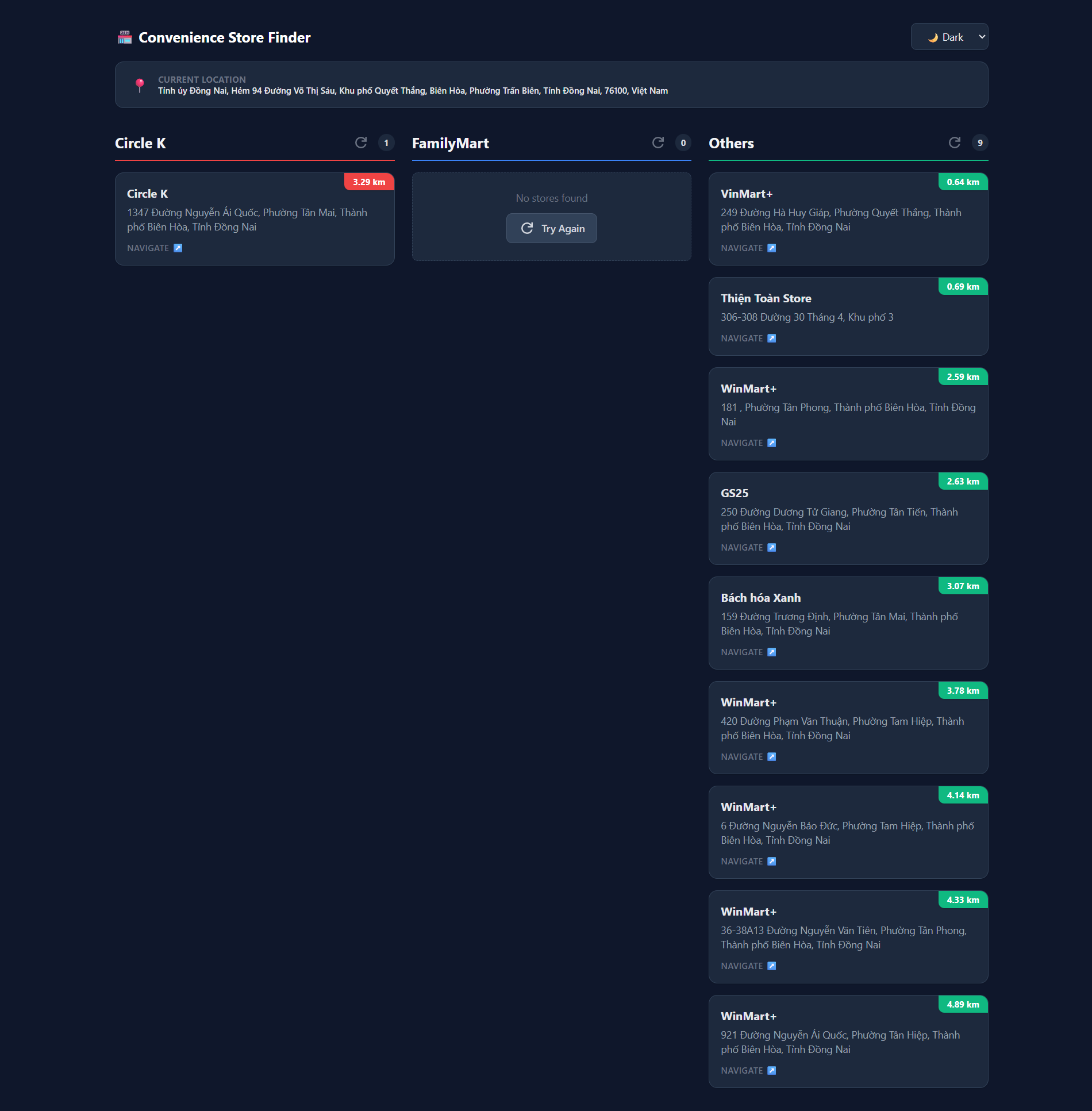Select the Bách hóa Xanh store name
The height and width of the screenshot is (1111, 1092).
pos(760,598)
